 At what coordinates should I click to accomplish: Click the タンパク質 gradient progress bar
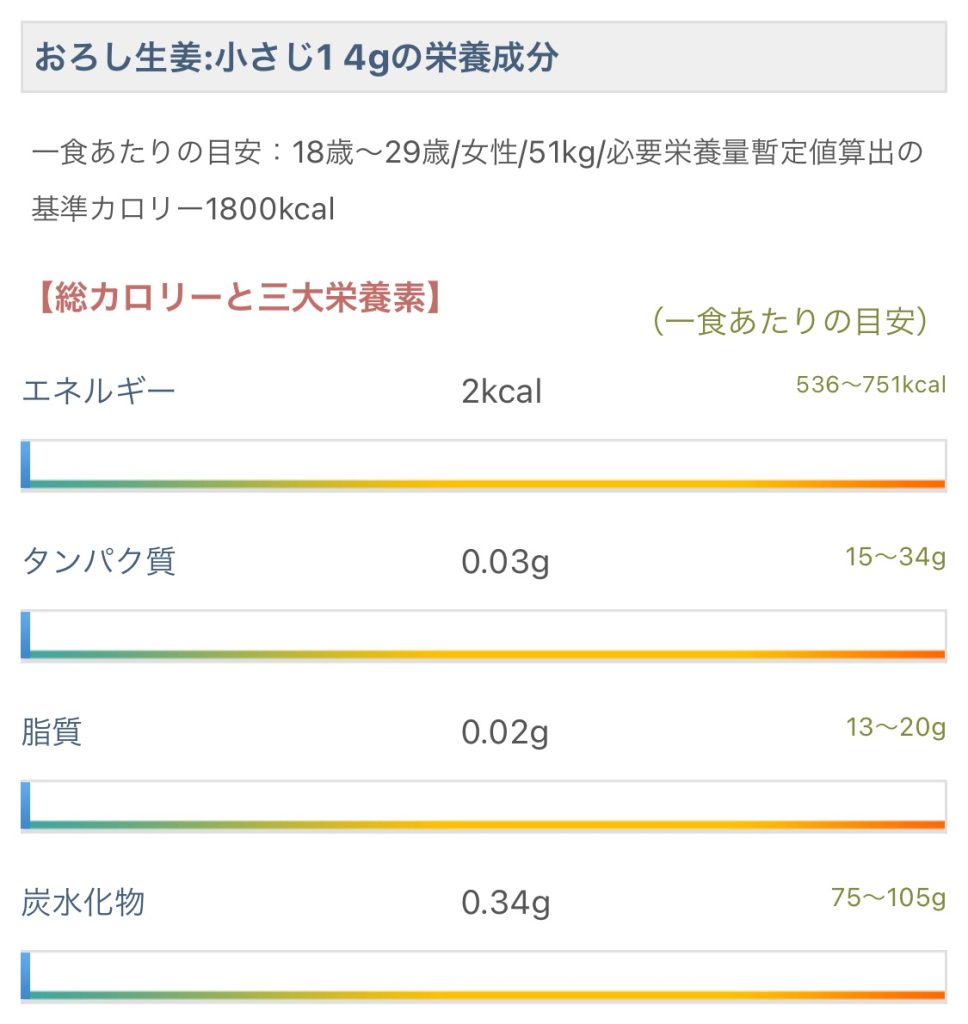[x=483, y=635]
